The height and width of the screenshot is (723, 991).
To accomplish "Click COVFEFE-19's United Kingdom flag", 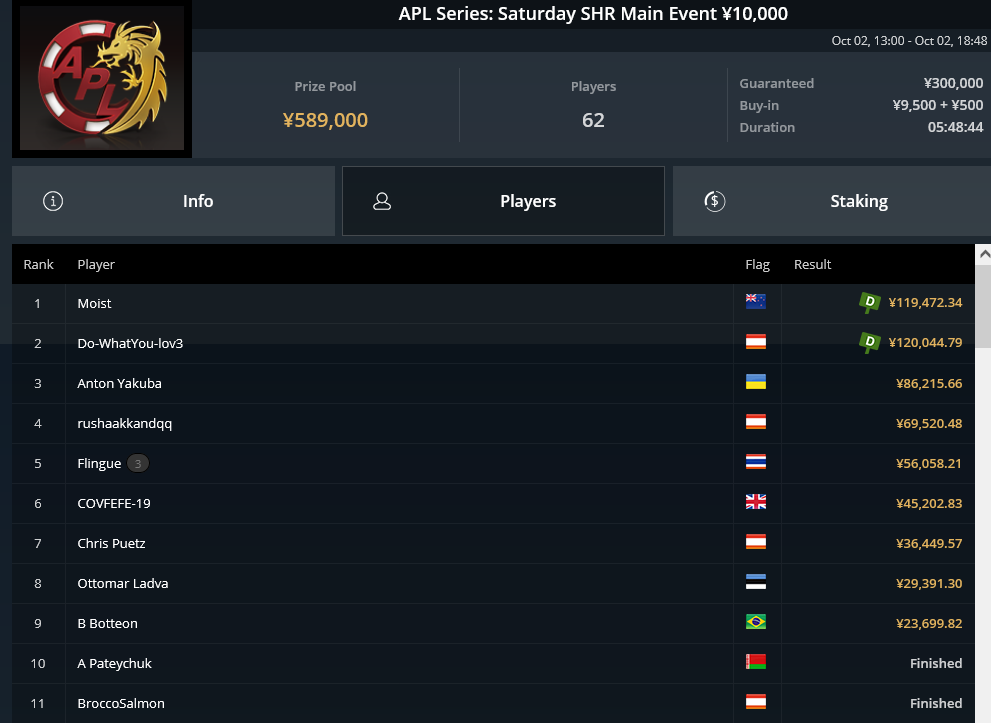I will pyautogui.click(x=755, y=502).
